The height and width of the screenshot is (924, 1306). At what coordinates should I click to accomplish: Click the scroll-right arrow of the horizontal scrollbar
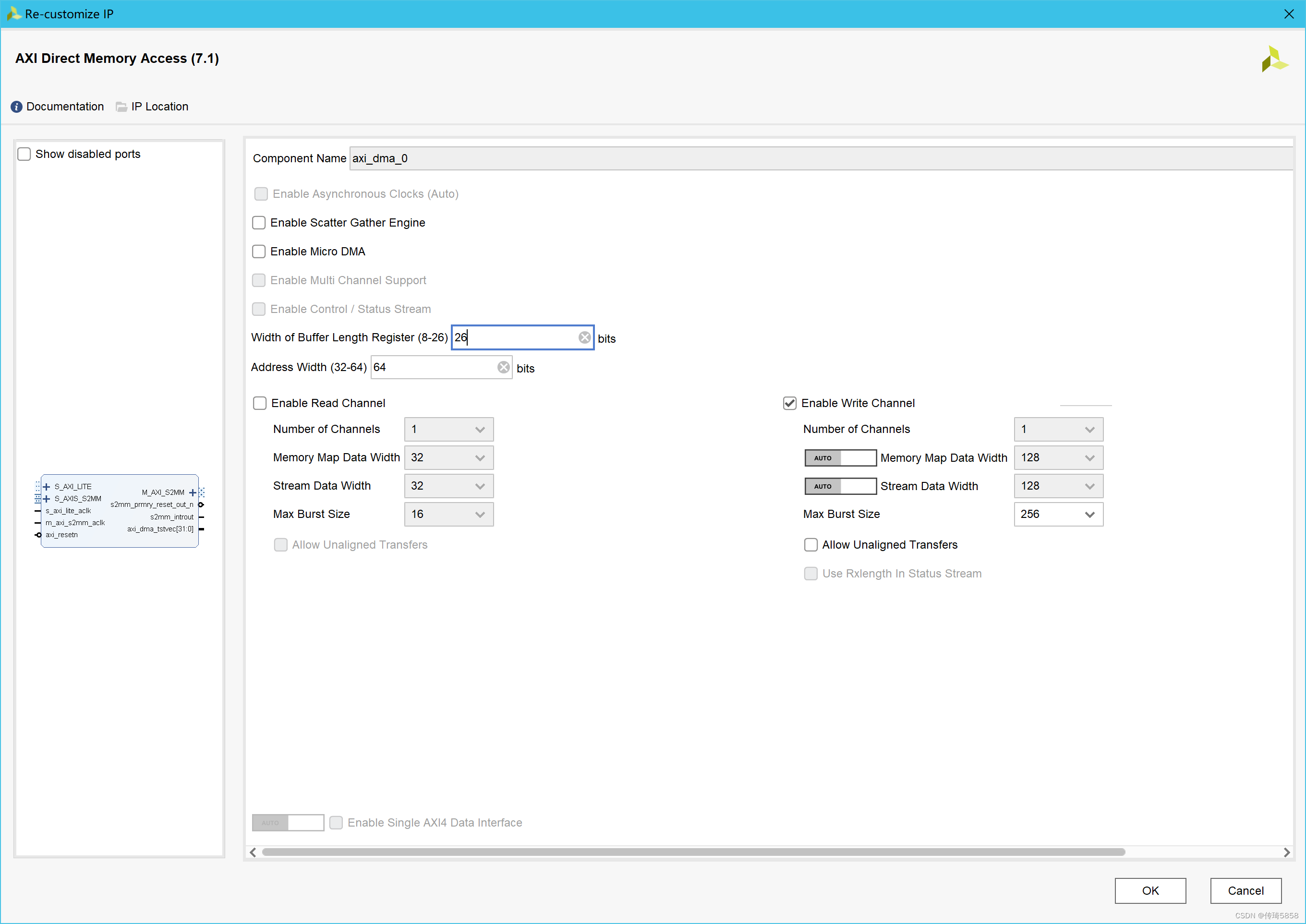(1287, 852)
